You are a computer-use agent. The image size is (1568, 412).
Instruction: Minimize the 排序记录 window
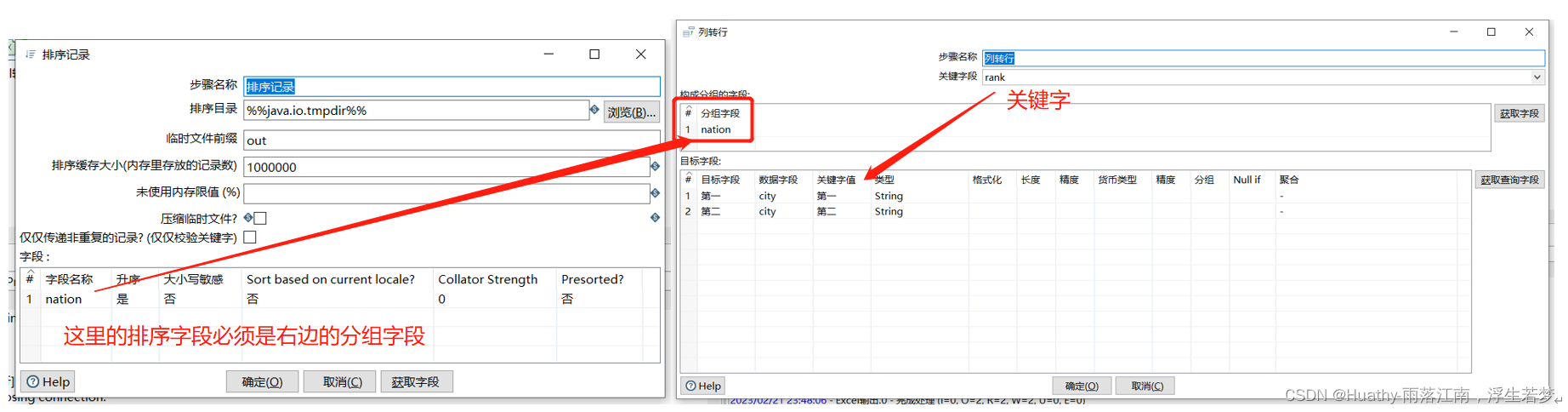(x=549, y=54)
